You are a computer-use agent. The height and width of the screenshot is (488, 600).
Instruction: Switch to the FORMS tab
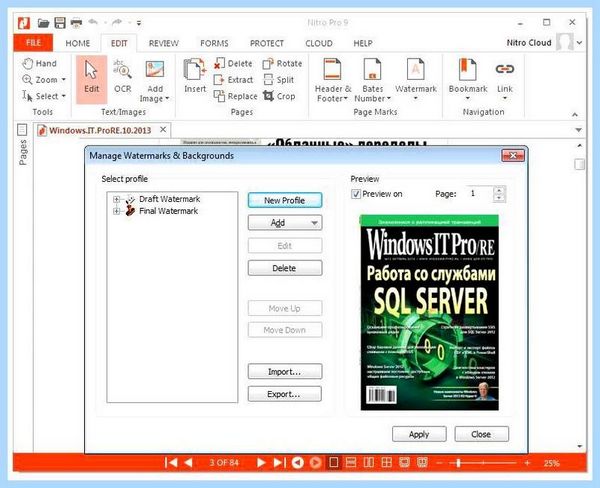click(x=214, y=43)
